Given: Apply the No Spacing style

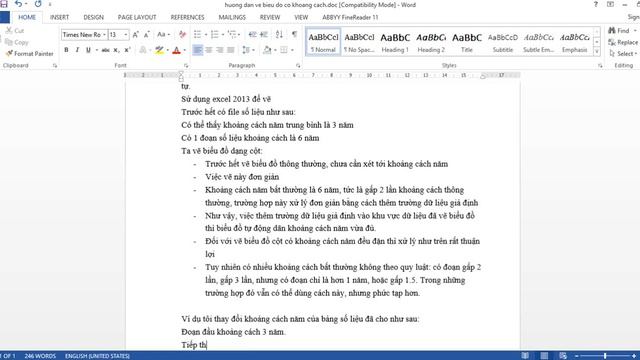Looking at the screenshot, I should [x=359, y=42].
